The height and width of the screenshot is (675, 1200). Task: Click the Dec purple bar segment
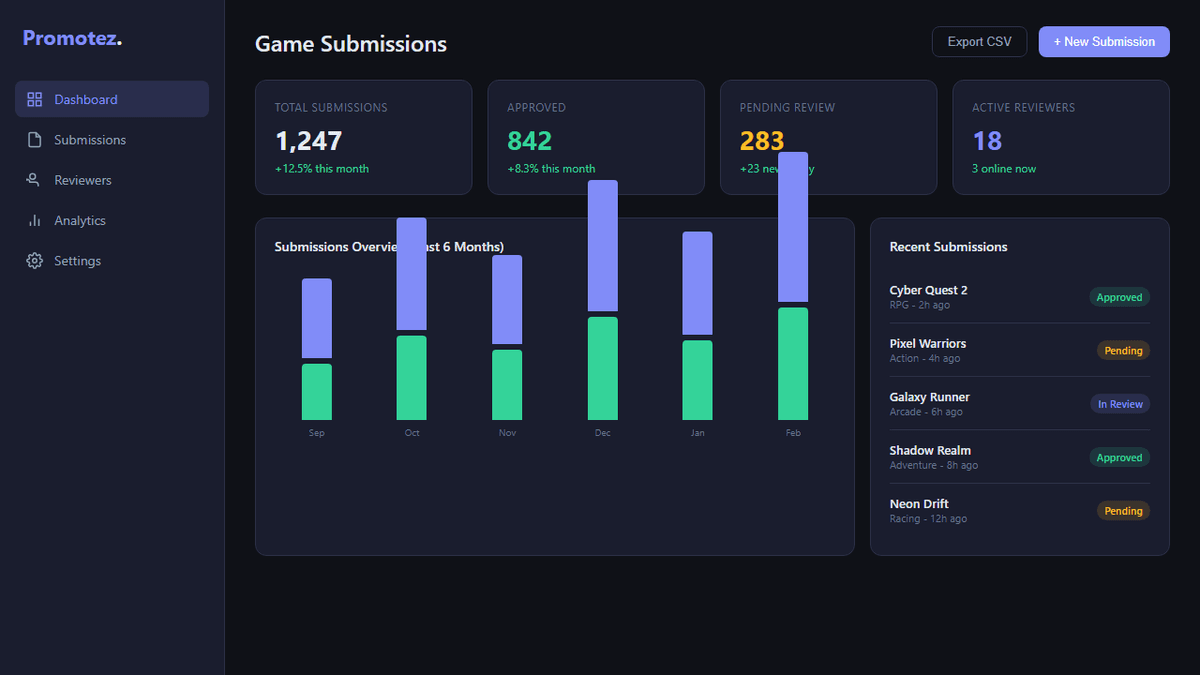coord(603,246)
